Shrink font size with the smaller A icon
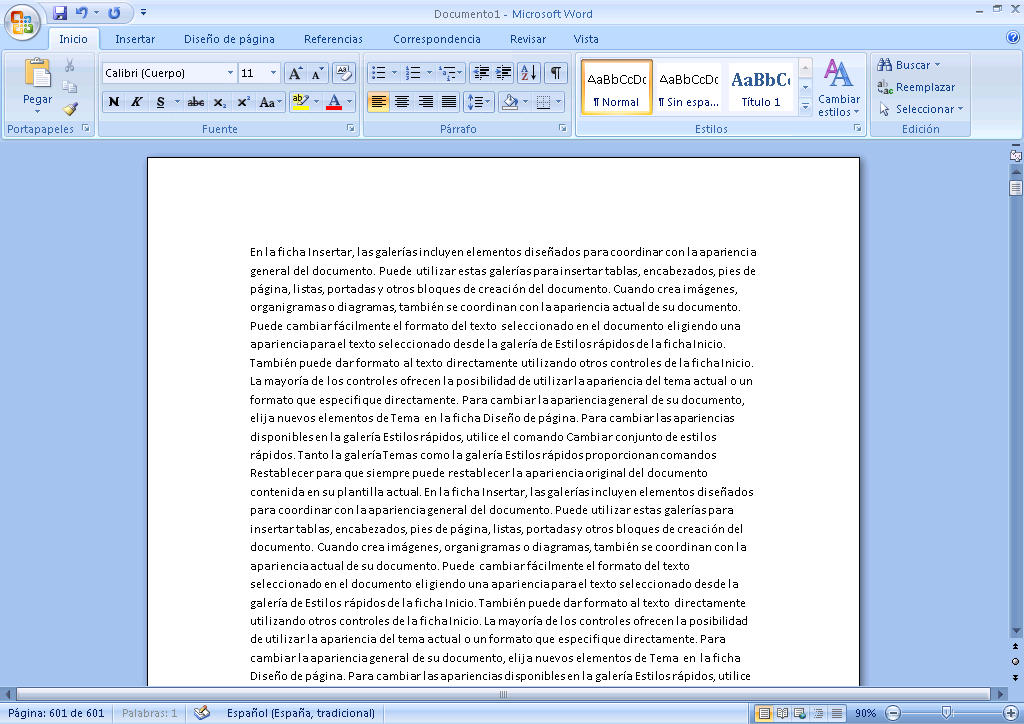 point(317,73)
